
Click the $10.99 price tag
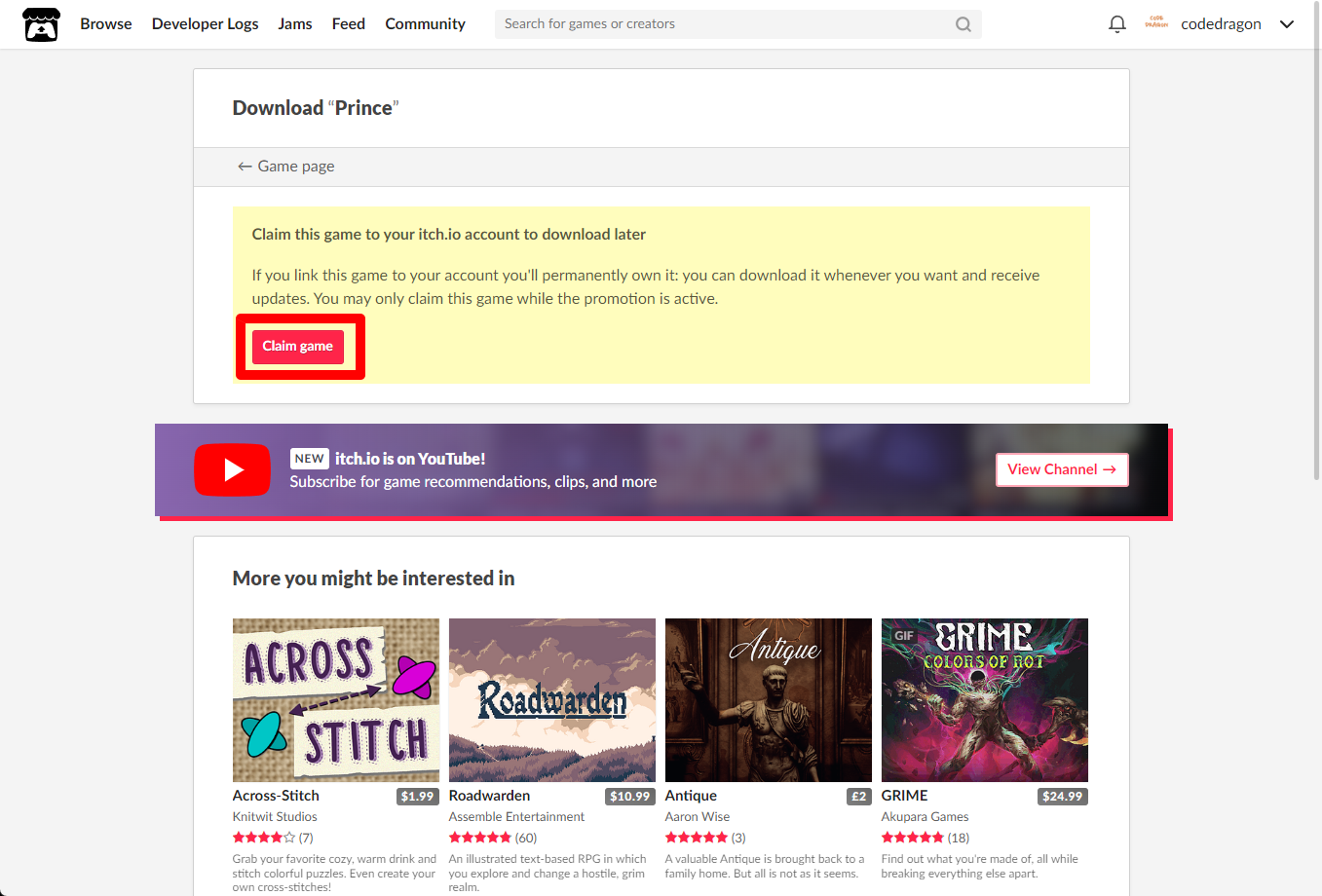coord(629,797)
